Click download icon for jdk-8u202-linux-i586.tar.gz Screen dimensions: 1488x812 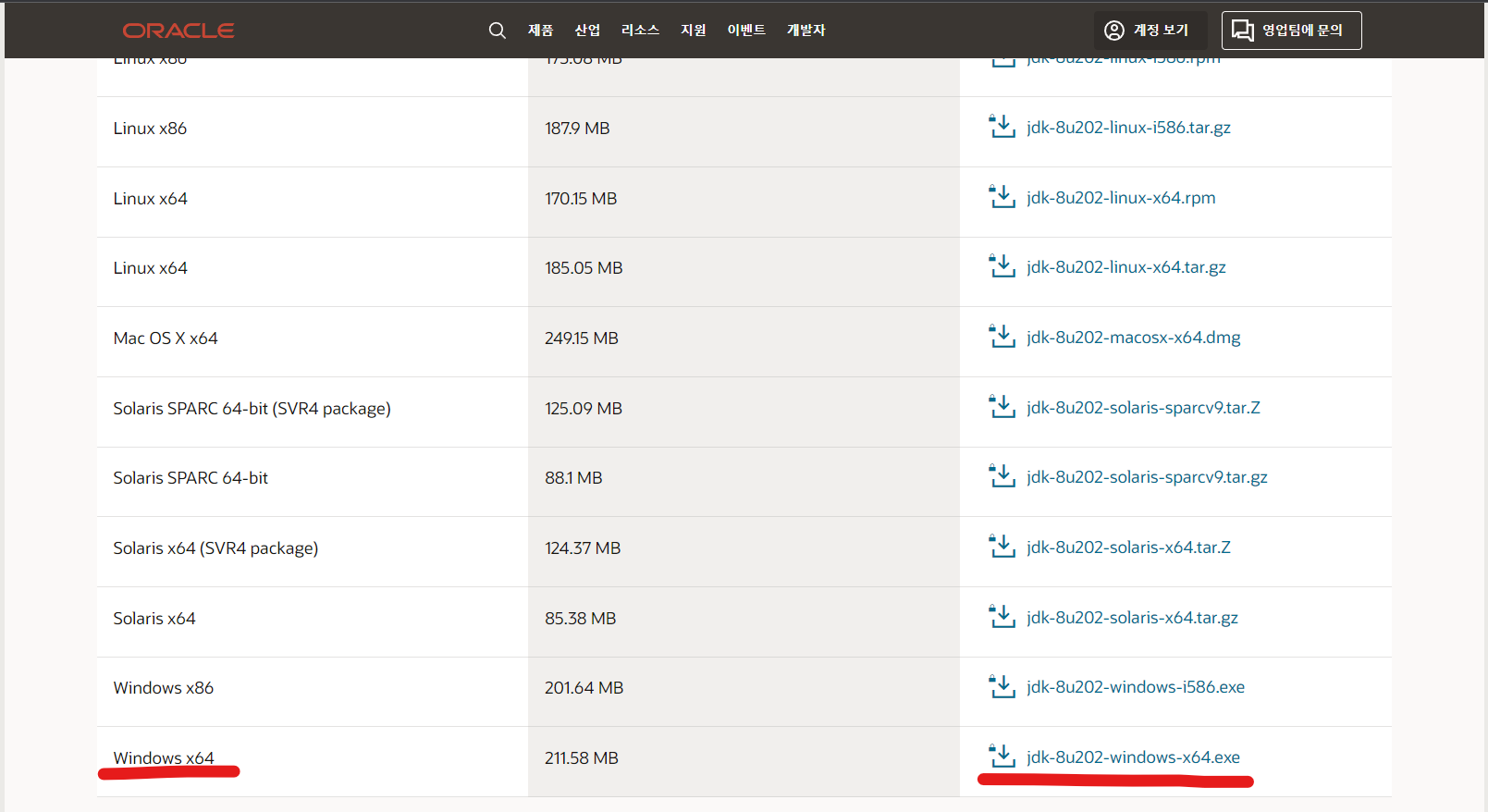tap(1002, 127)
